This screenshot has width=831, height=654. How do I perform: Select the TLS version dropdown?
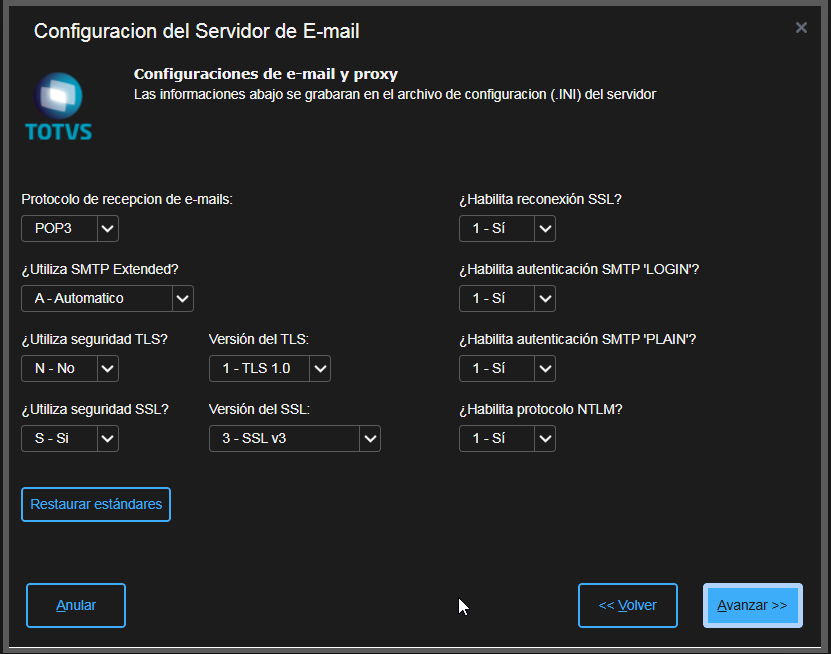(x=269, y=368)
